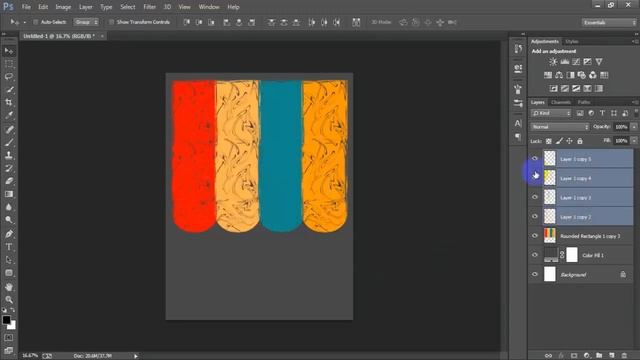Select the Lasso tool
Viewport: 640px width, 360px height.
[x=9, y=77]
